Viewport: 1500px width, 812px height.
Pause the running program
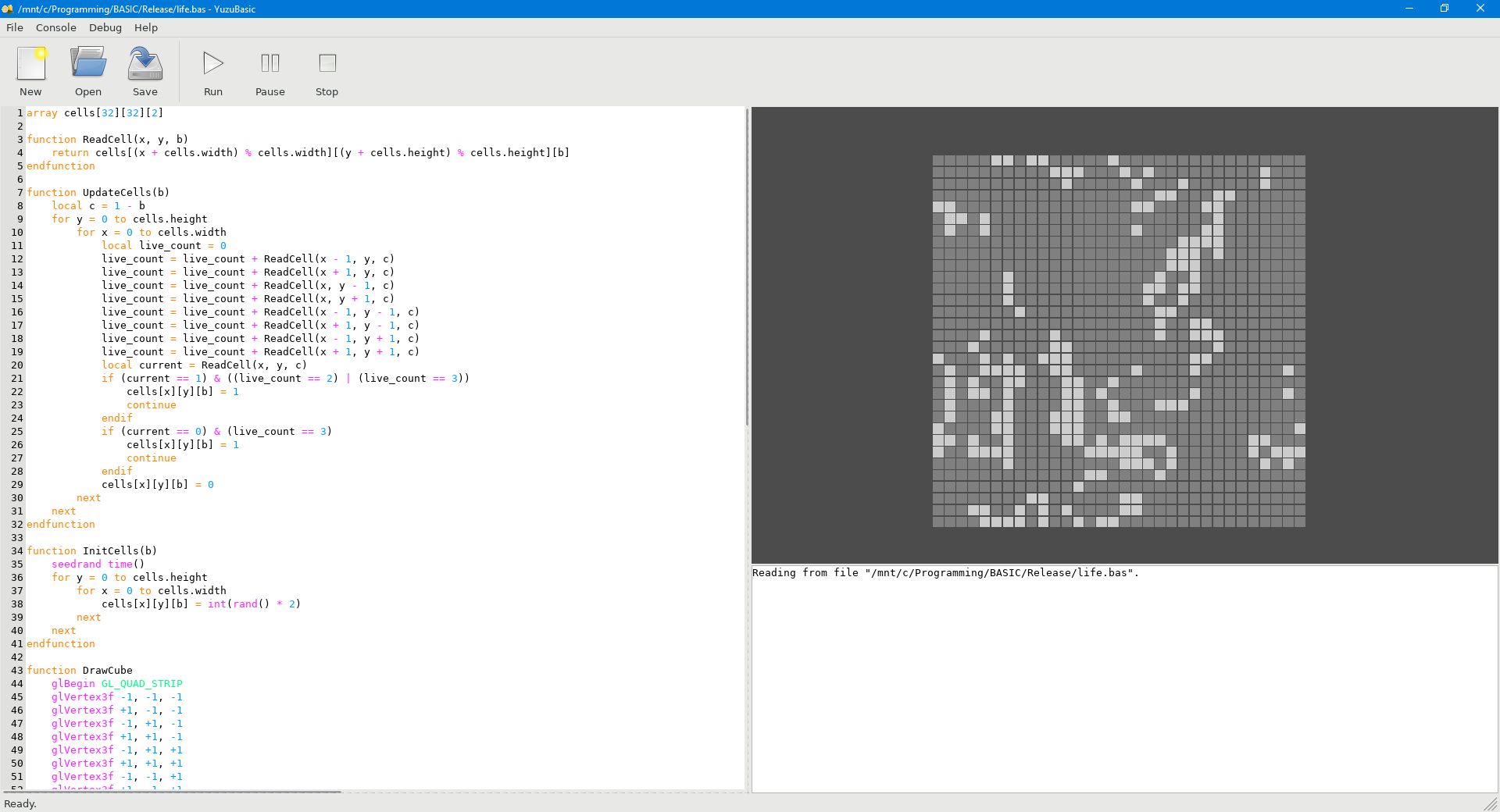[270, 70]
